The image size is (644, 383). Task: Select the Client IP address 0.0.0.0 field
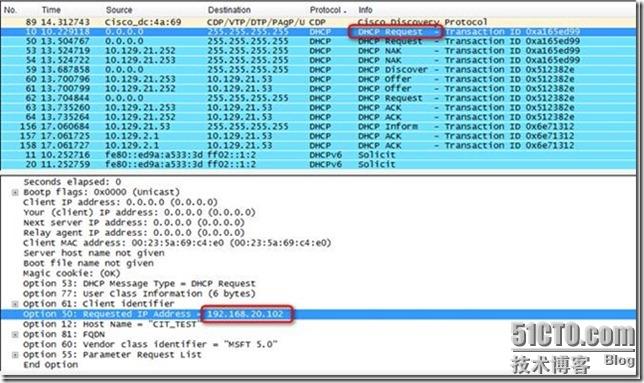click(120, 202)
